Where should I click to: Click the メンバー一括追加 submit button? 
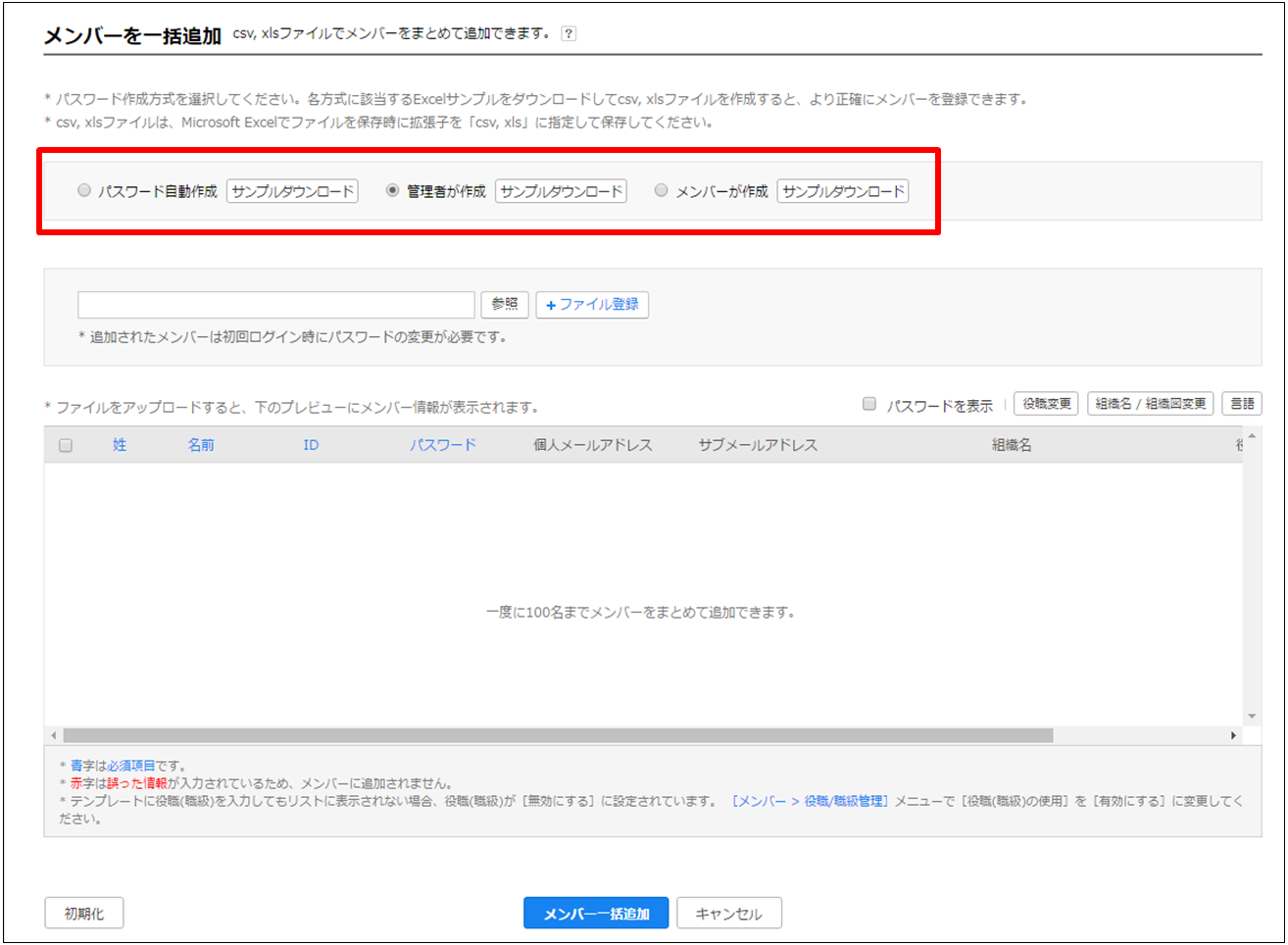pos(596,913)
